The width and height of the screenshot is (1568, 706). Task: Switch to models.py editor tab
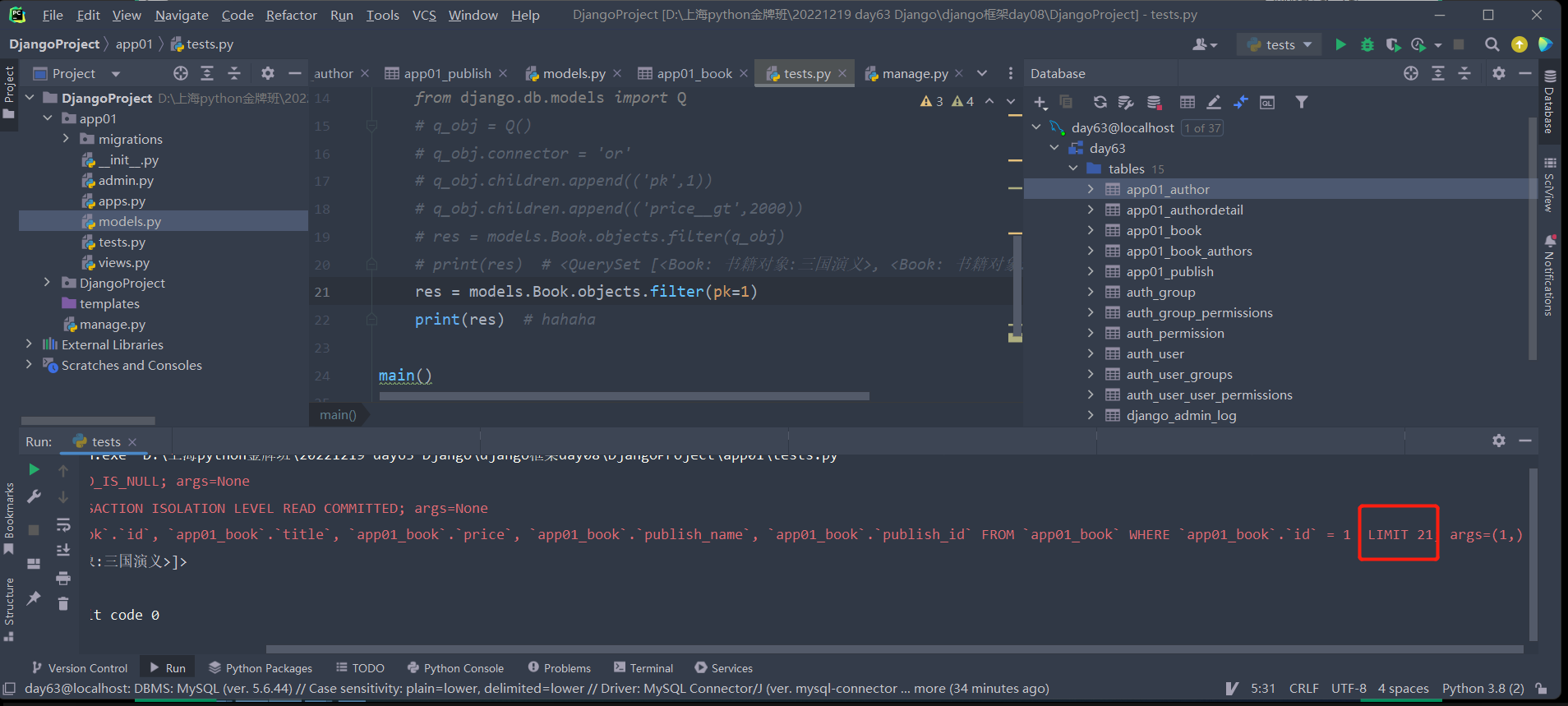click(x=574, y=73)
